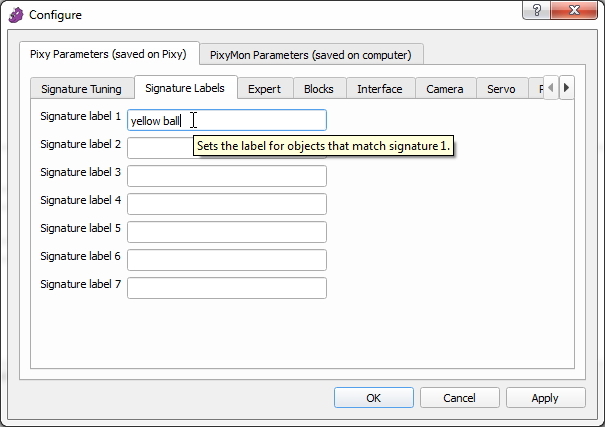
Task: Go to the Interface tab
Action: (379, 89)
